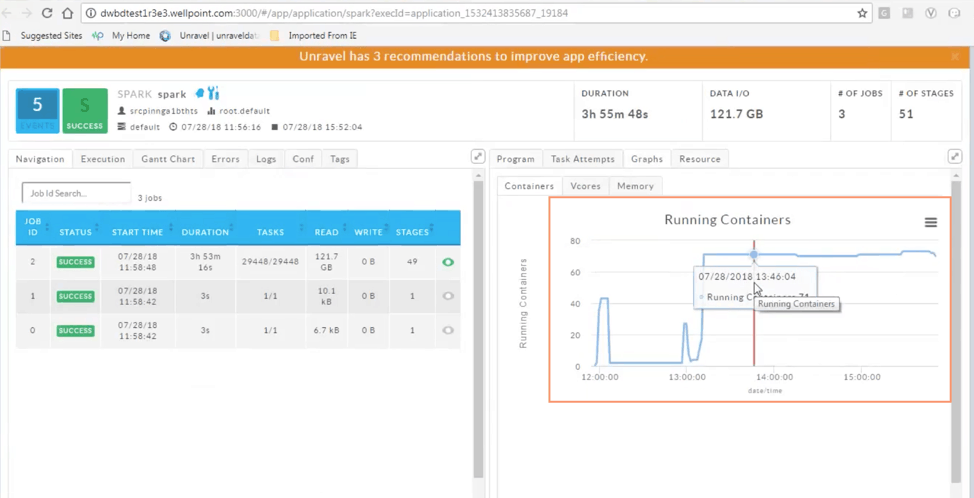This screenshot has height=498, width=974.
Task: Click the V circle extension icon
Action: click(931, 13)
